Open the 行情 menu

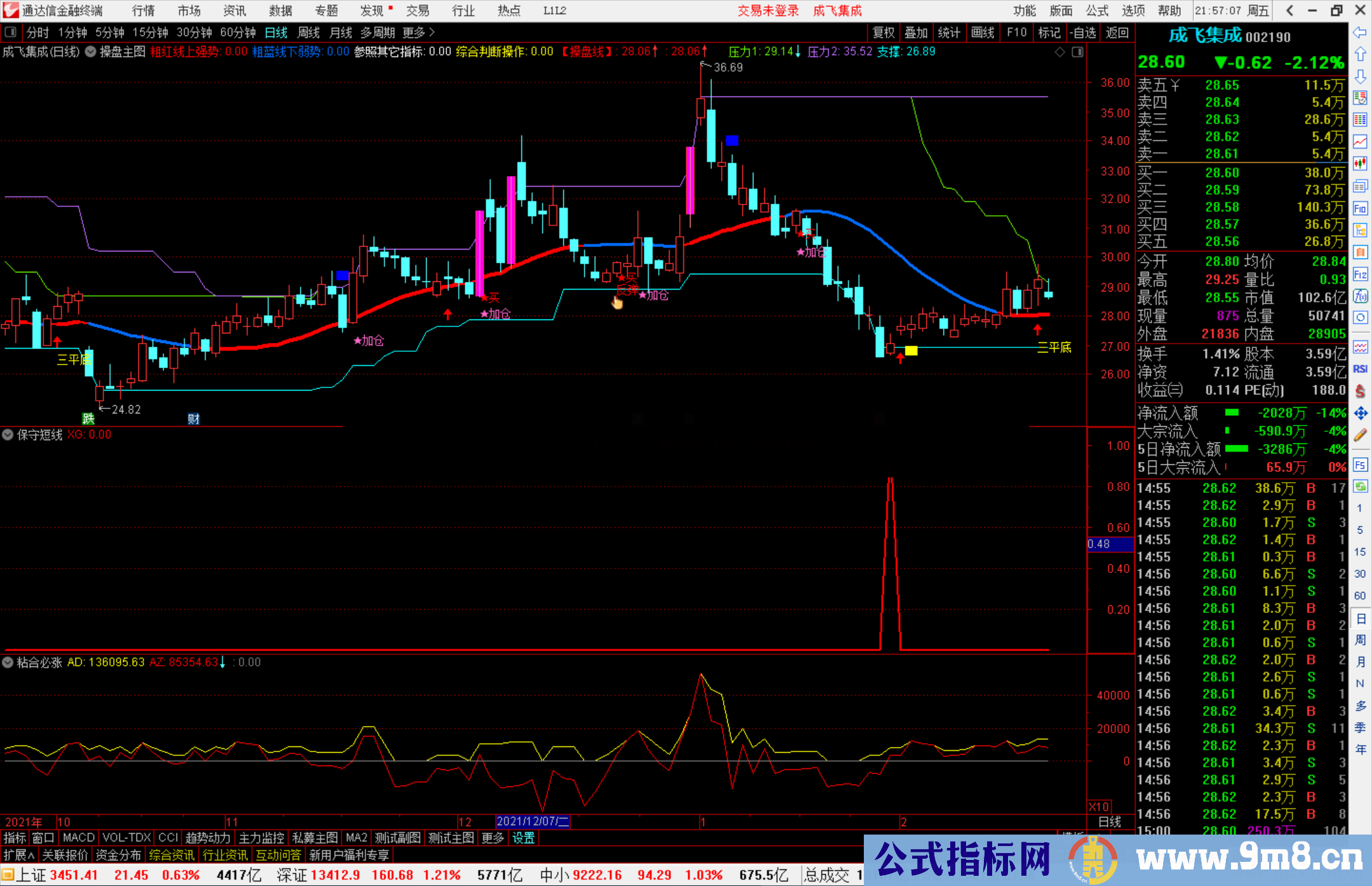point(143,11)
